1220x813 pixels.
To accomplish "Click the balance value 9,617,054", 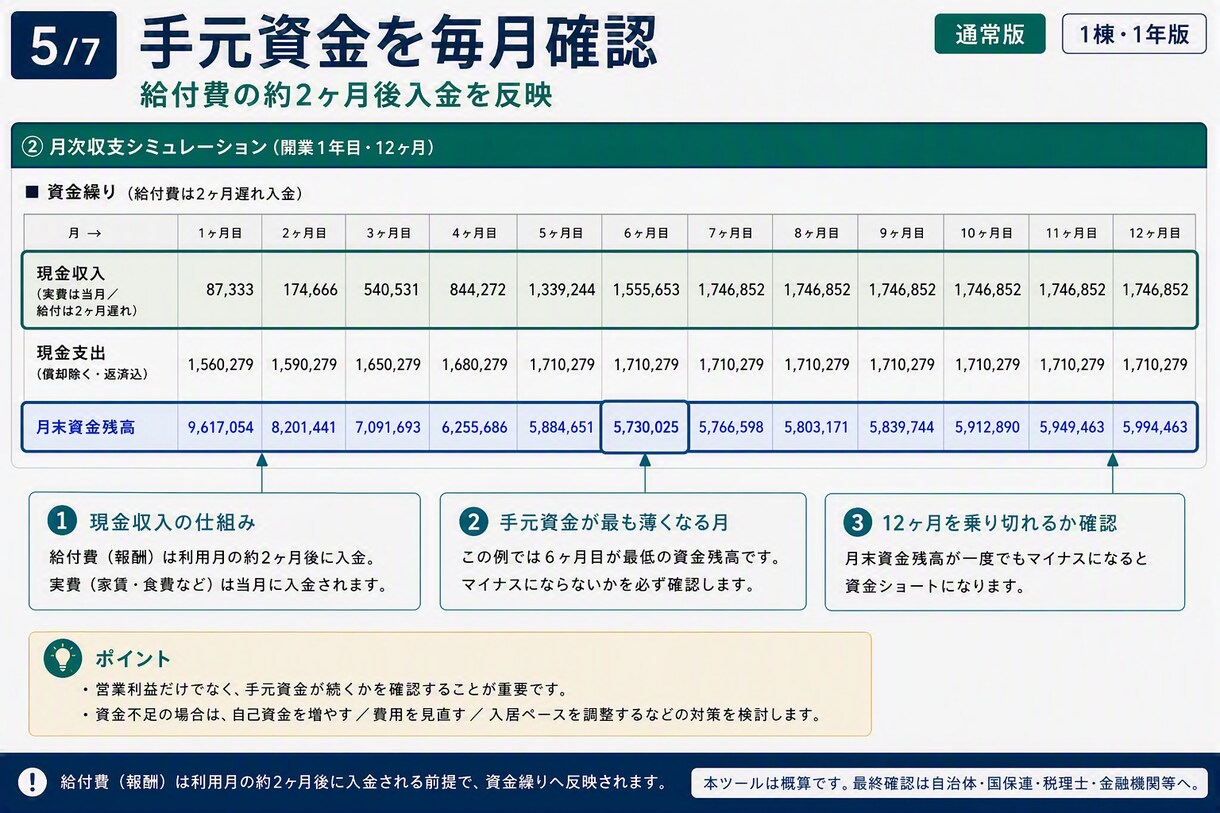I will (x=221, y=427).
